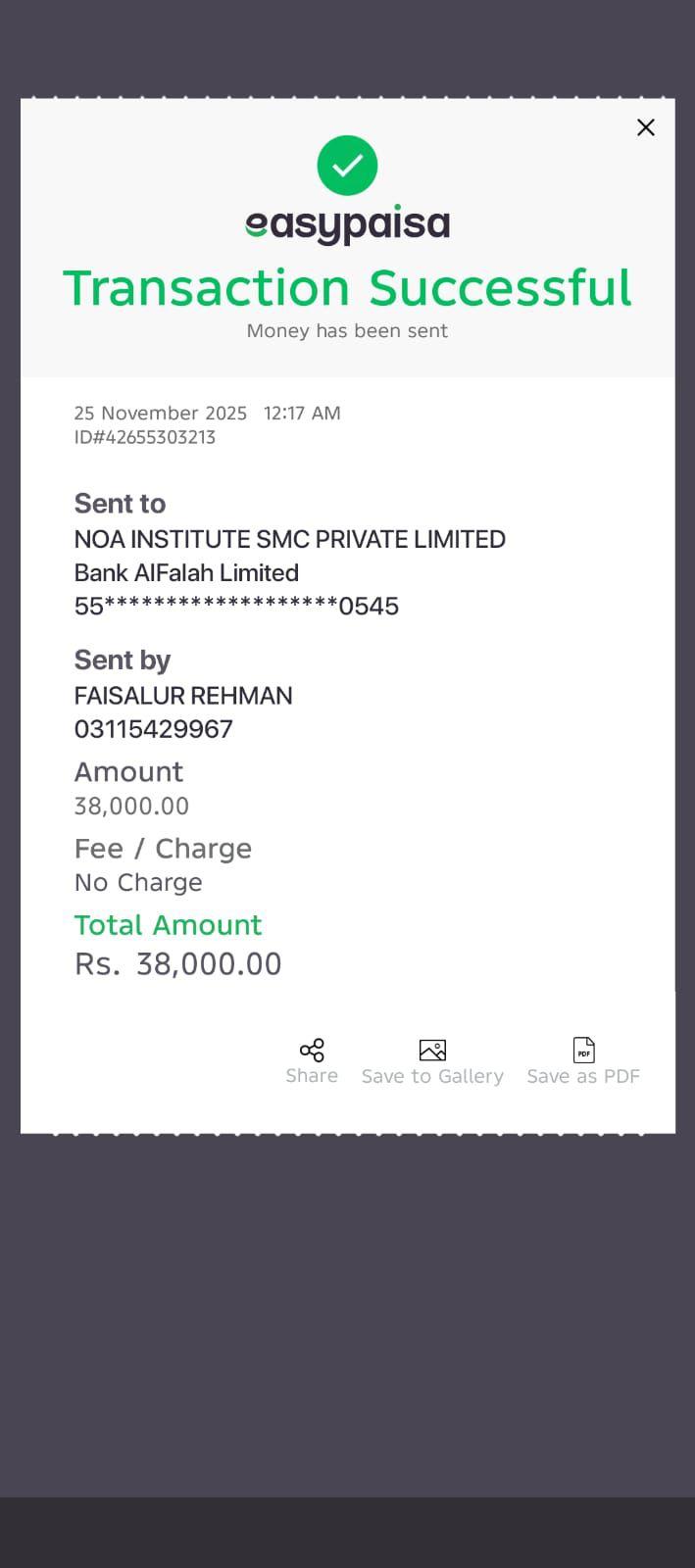Screen dimensions: 695x1568
Task: Tap the green success checkmark icon
Action: point(347,166)
